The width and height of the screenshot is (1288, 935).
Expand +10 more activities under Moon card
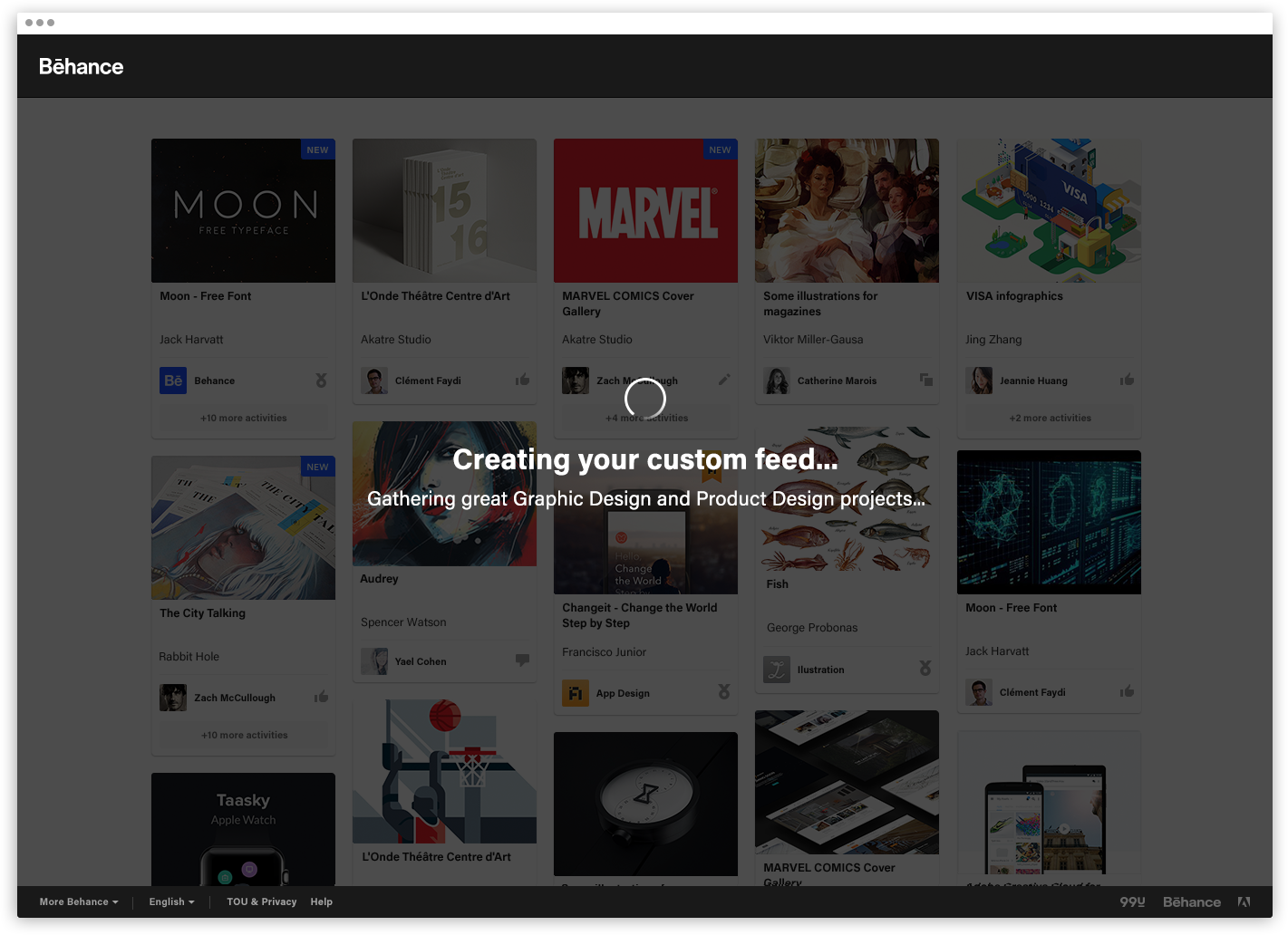coord(243,418)
